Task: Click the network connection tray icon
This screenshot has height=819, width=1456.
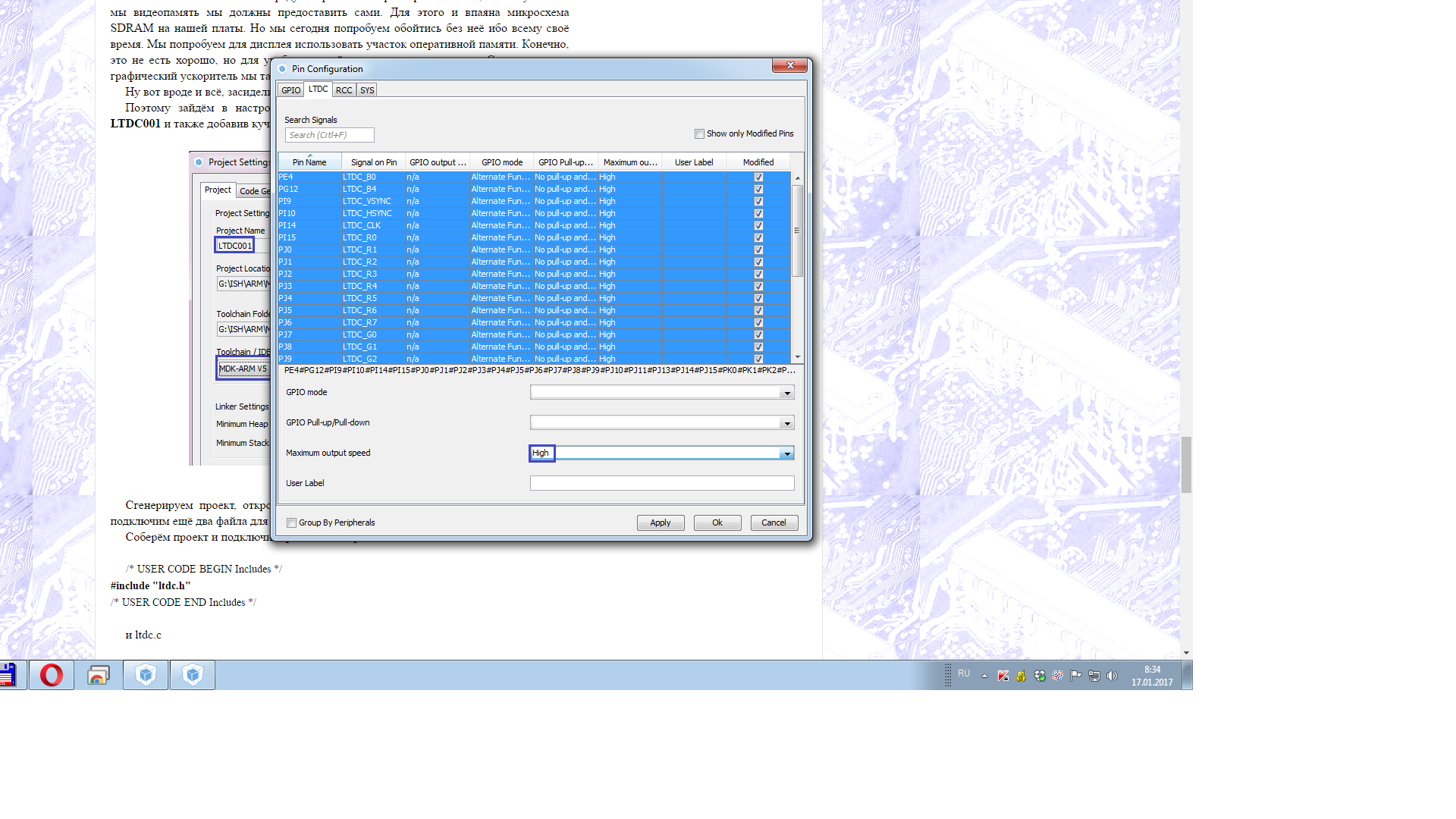Action: [1094, 676]
